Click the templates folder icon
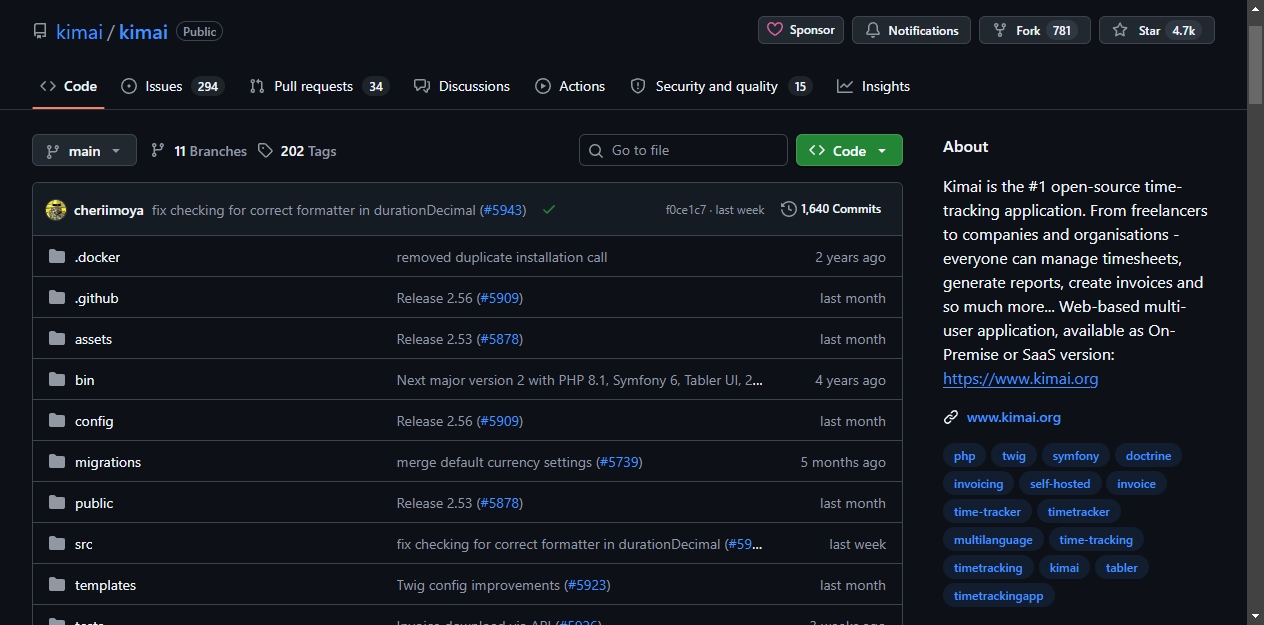1264x625 pixels. point(57,585)
